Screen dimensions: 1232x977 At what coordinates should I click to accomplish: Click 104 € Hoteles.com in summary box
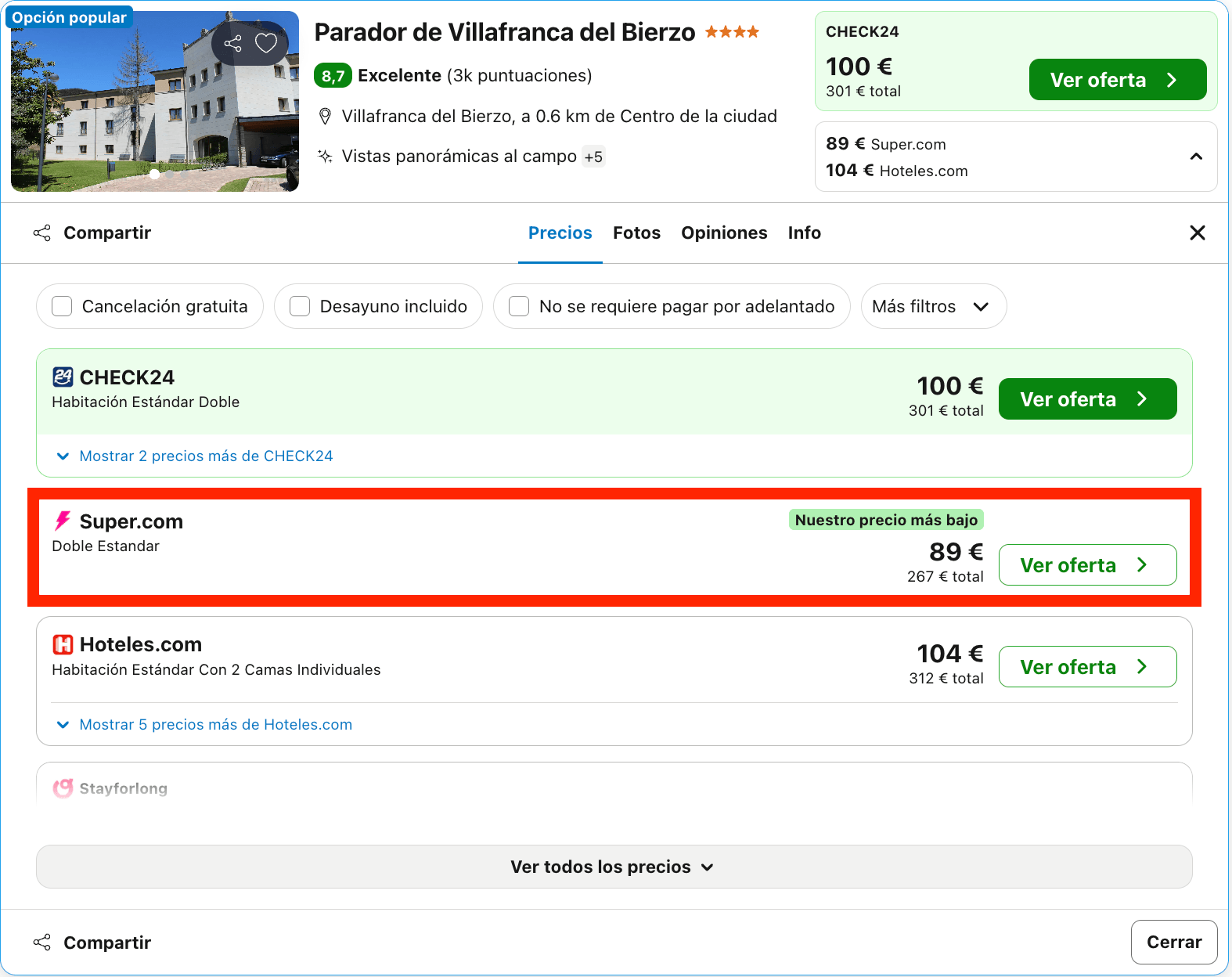click(x=896, y=171)
